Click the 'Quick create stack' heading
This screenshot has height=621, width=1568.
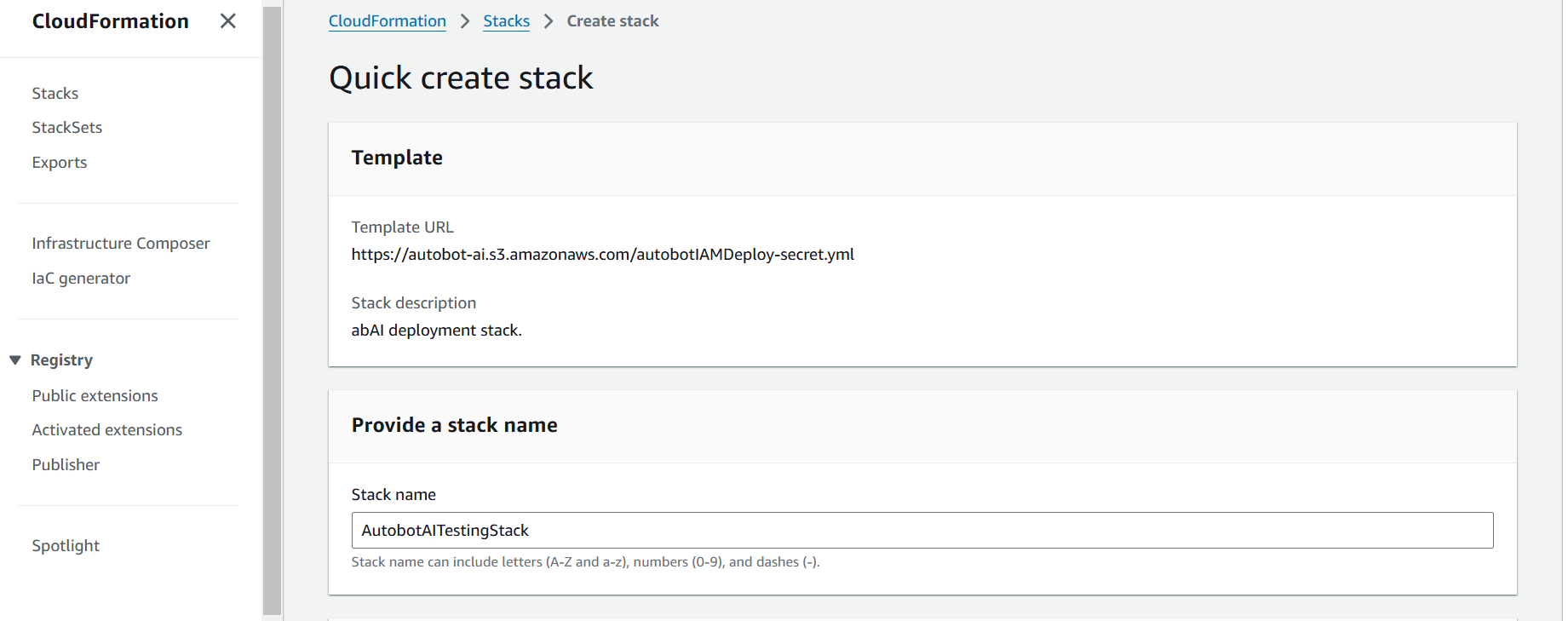(461, 78)
